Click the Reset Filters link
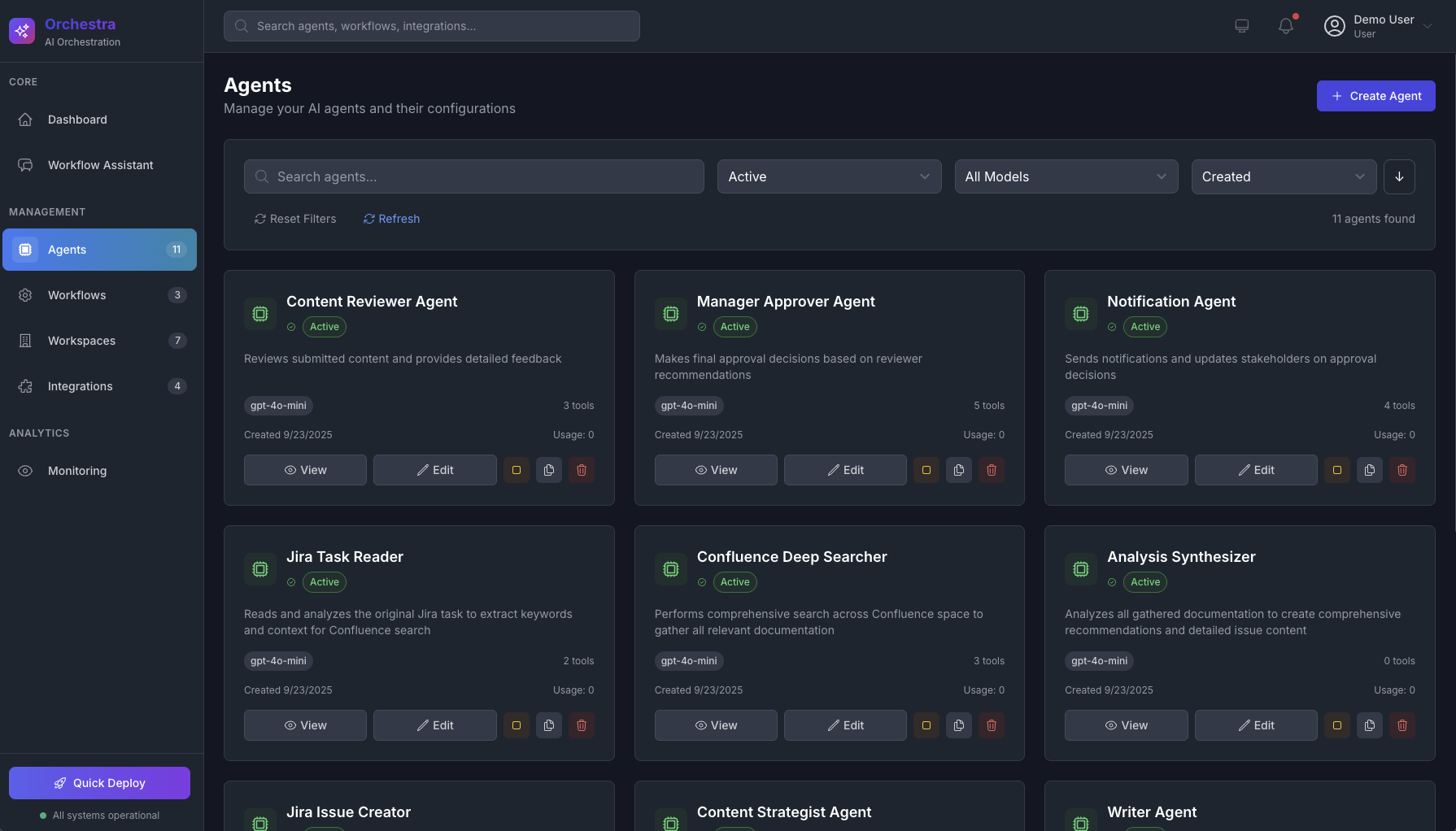 pos(295,219)
